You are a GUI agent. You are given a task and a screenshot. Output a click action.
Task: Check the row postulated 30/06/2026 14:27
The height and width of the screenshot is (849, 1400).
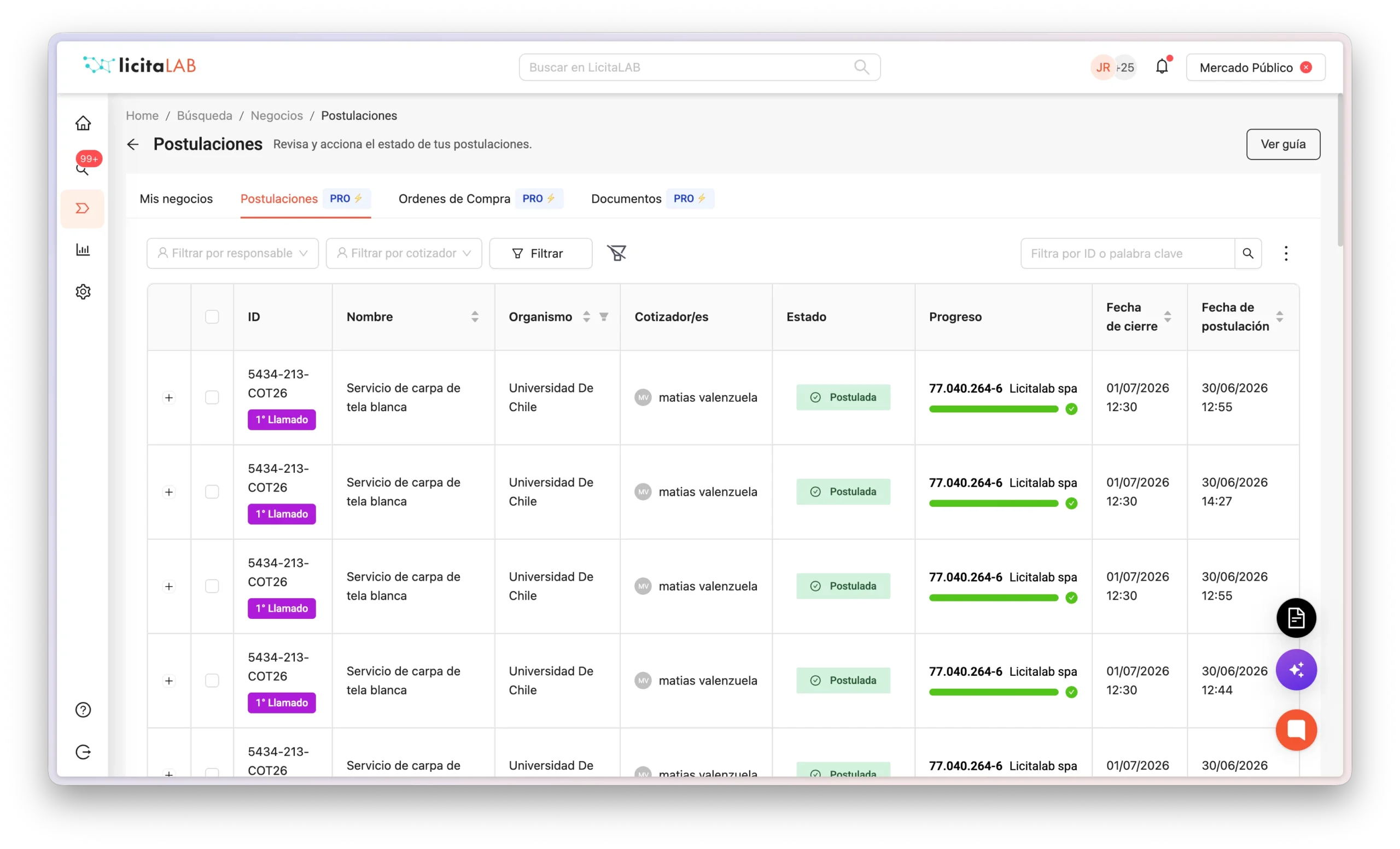(x=212, y=492)
